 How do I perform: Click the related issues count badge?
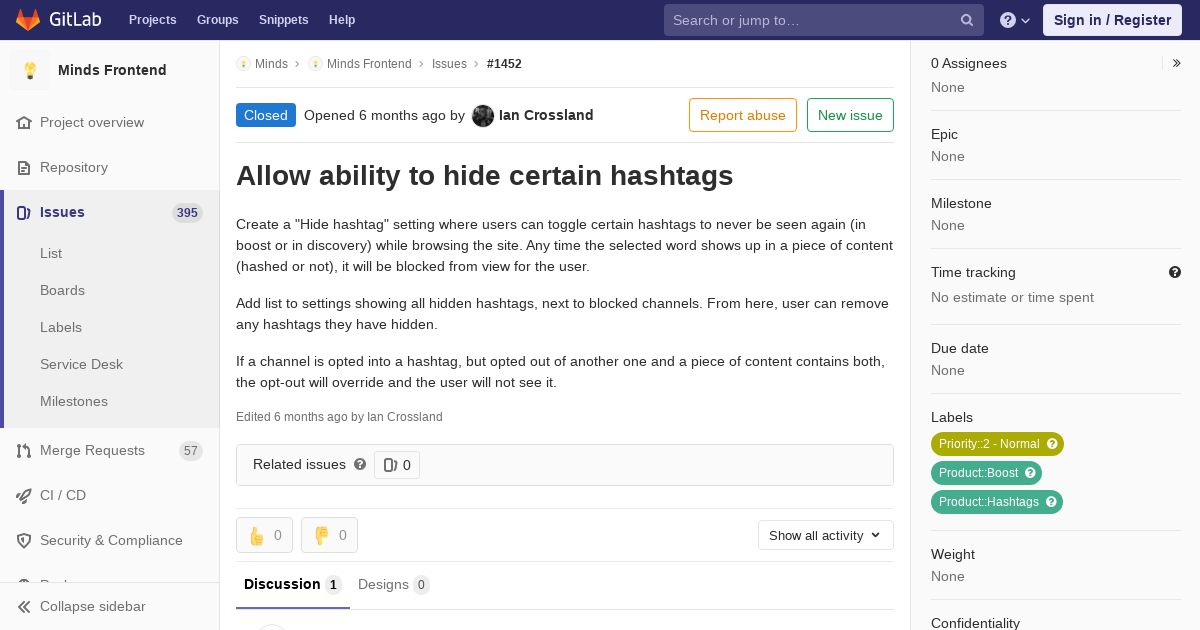tap(397, 465)
